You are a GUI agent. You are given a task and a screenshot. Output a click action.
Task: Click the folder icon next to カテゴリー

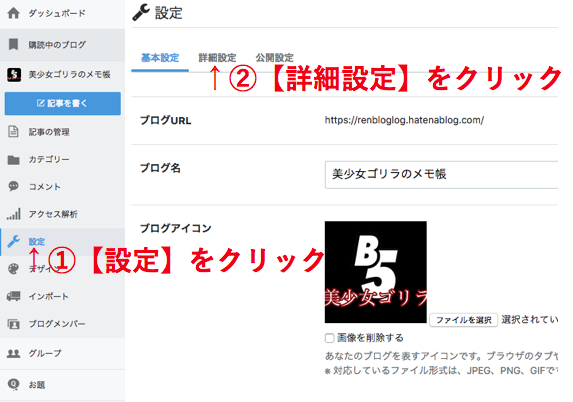(x=14, y=160)
